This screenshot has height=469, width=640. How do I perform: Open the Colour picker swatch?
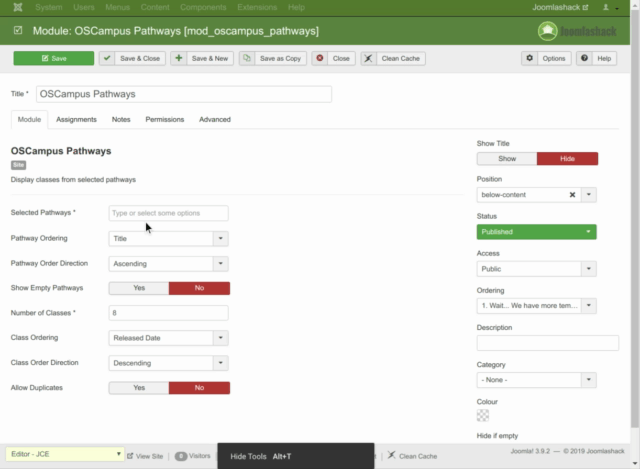(x=483, y=416)
